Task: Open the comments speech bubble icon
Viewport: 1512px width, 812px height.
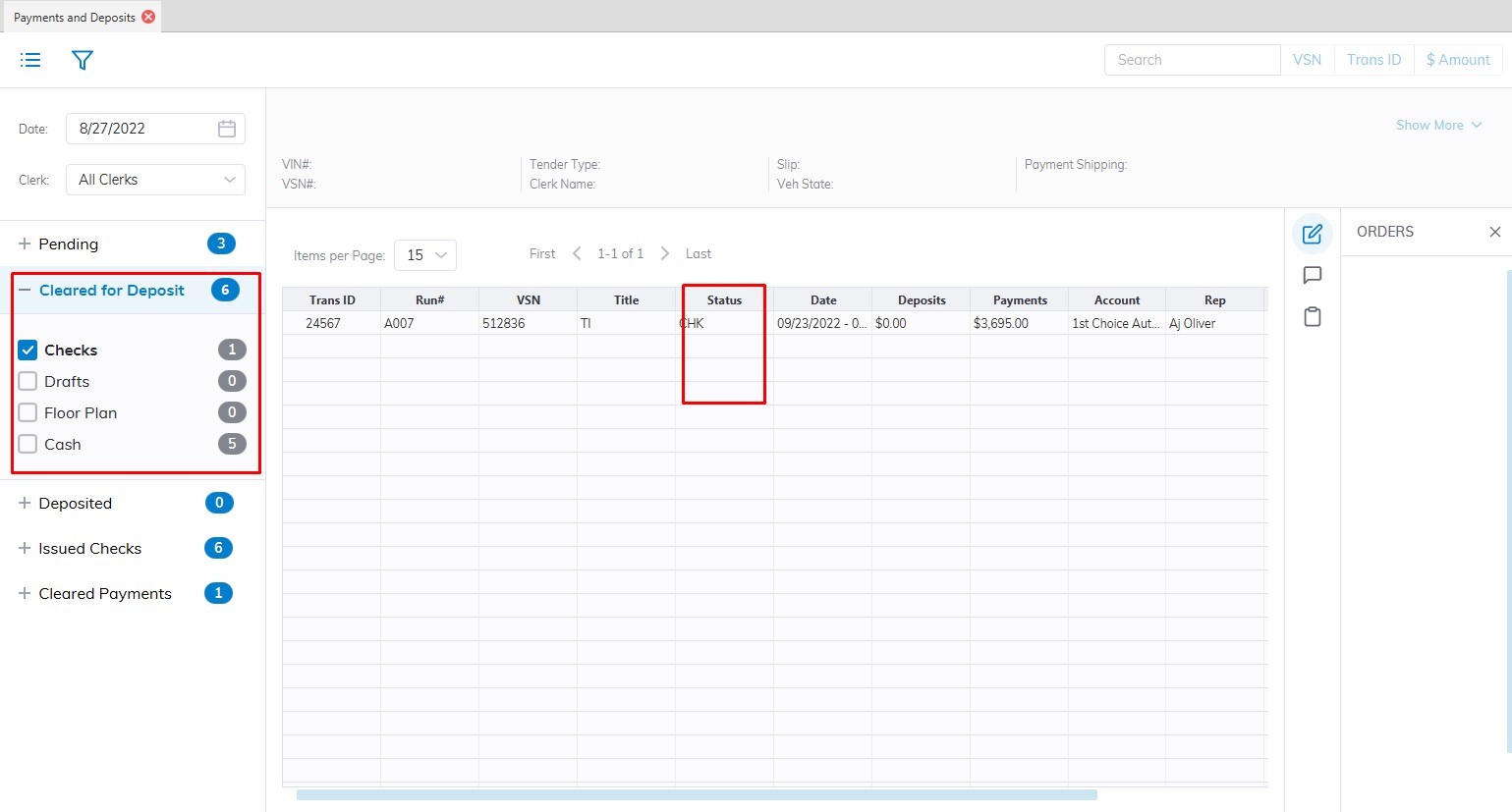Action: point(1312,275)
